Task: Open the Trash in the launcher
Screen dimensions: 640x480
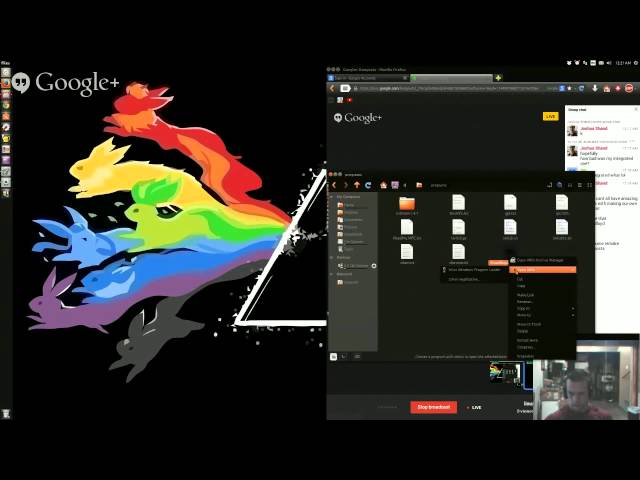Action: (6, 413)
